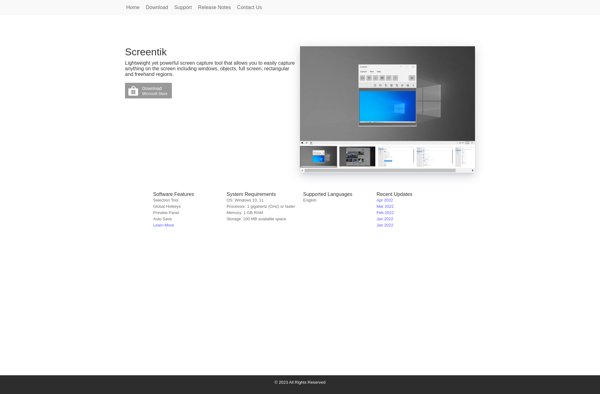The height and width of the screenshot is (394, 600).
Task: Open the Mar 2022 update link
Action: click(385, 207)
